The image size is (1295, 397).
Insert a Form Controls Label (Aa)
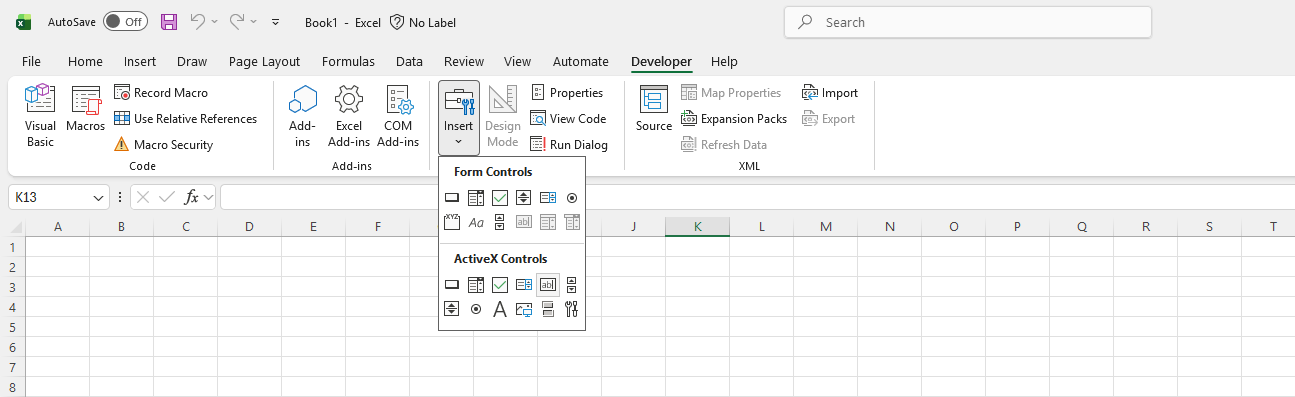coord(476,222)
